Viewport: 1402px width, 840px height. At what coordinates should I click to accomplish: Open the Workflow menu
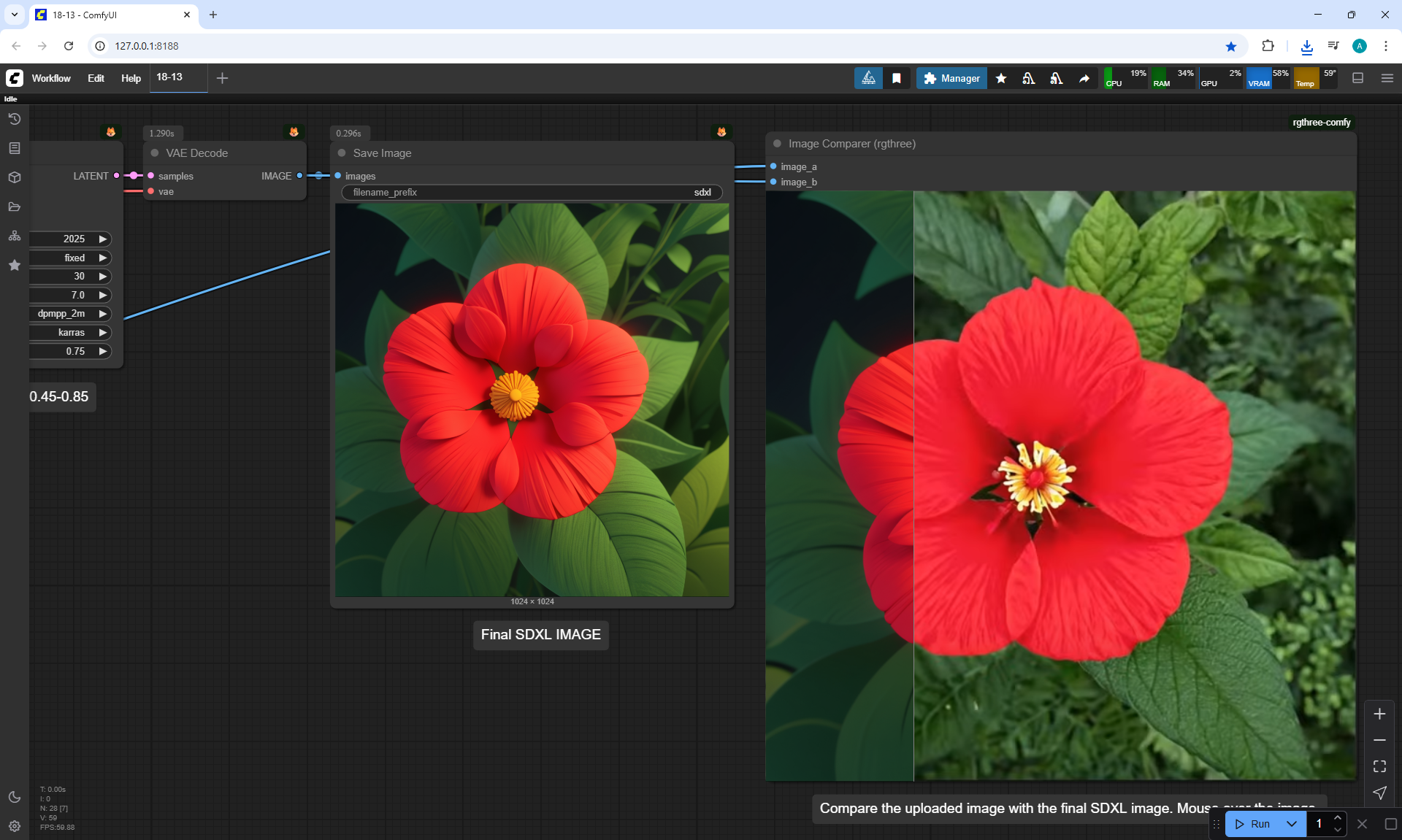pos(51,78)
